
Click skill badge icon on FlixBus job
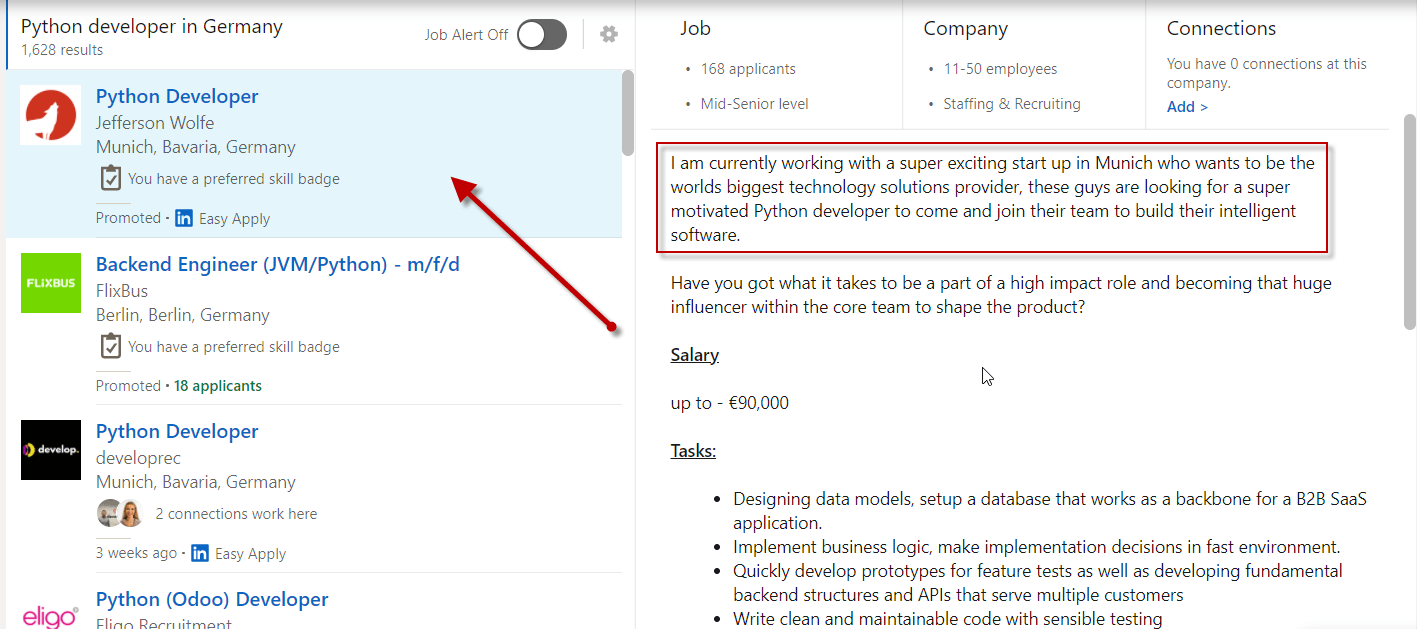pos(110,346)
